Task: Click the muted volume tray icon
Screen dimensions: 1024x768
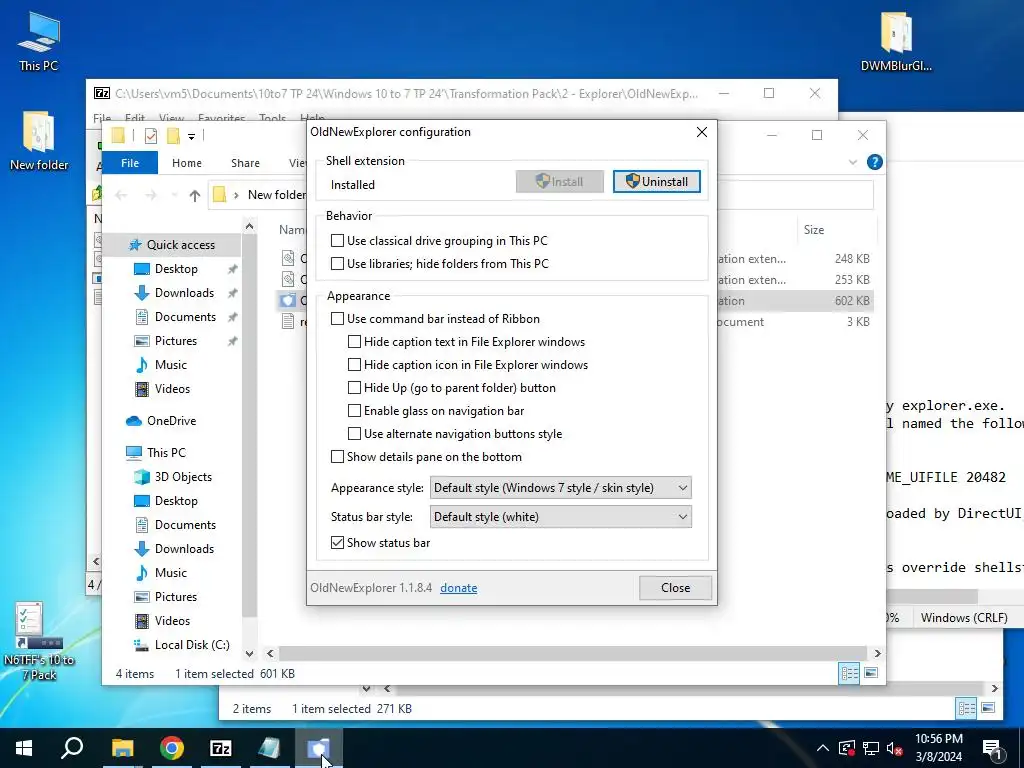Action: [894, 748]
